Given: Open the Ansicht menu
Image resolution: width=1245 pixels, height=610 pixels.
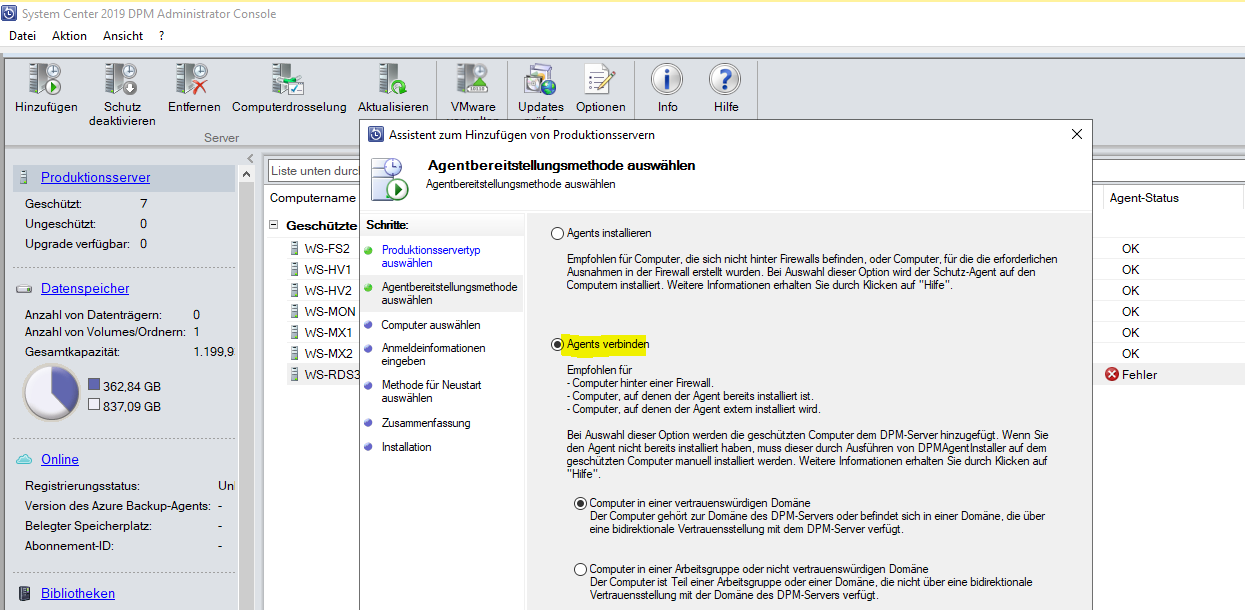Looking at the screenshot, I should pos(123,35).
